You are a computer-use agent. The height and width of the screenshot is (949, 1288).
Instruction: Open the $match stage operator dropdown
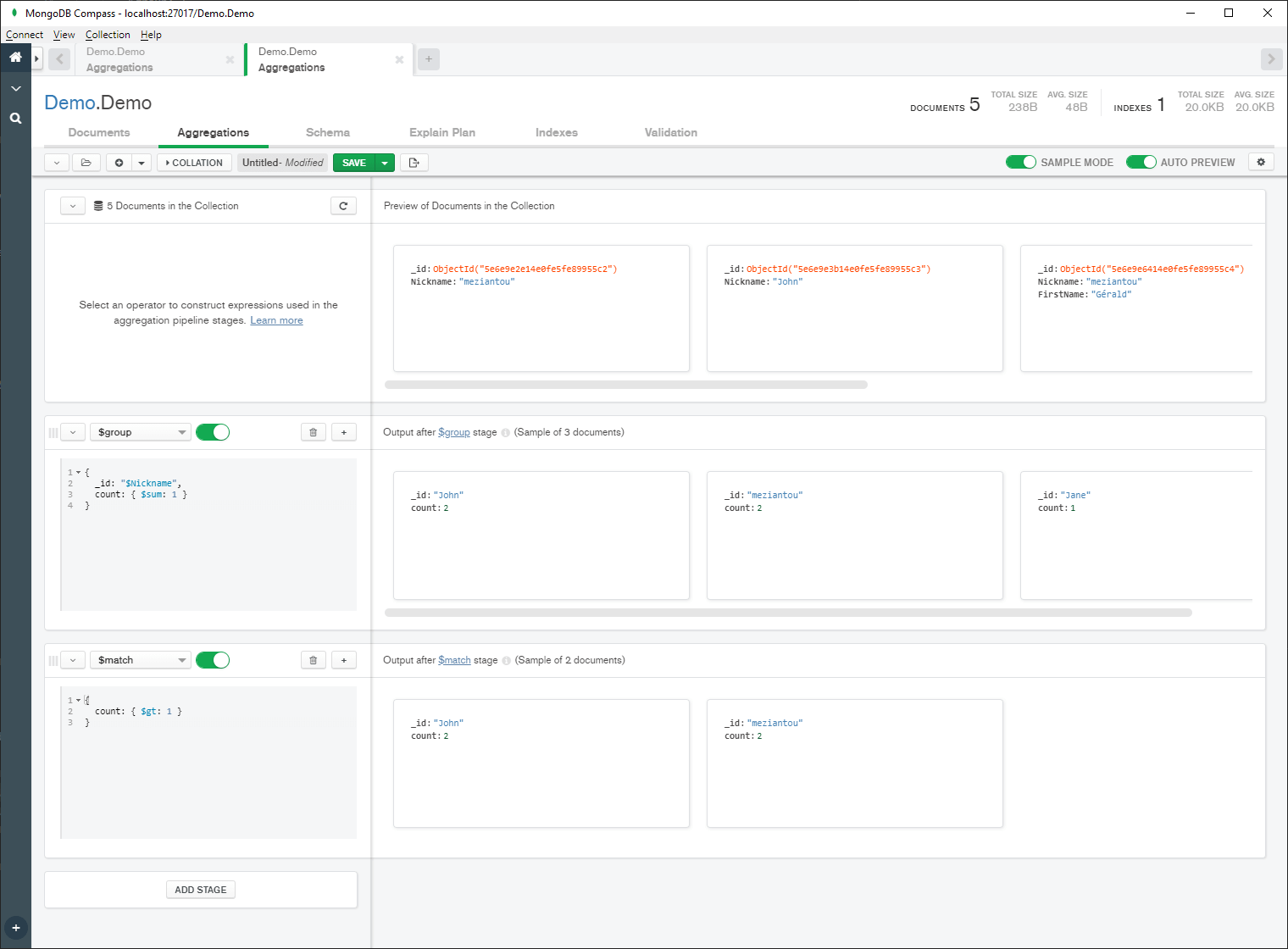click(141, 660)
